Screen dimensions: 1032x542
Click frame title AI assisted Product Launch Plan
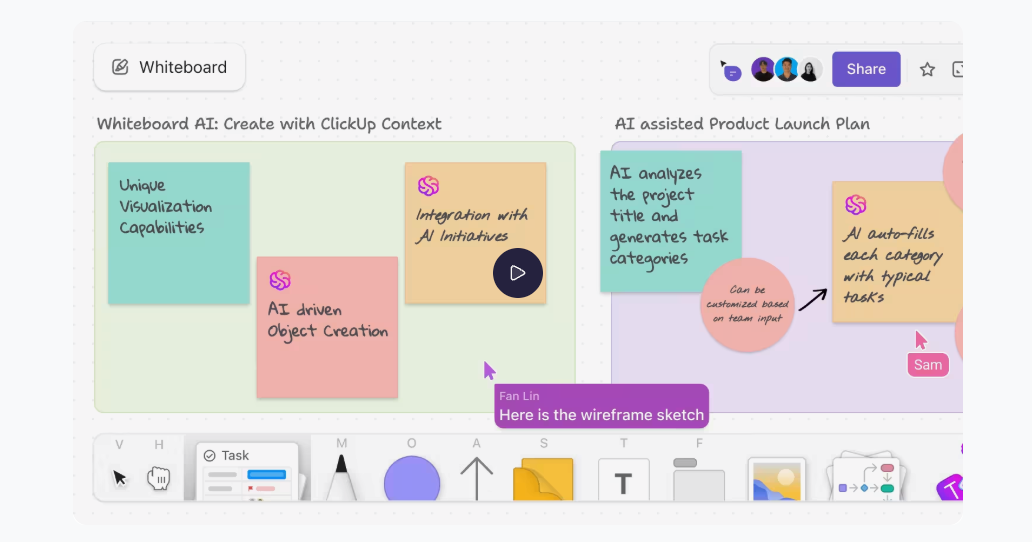[742, 124]
